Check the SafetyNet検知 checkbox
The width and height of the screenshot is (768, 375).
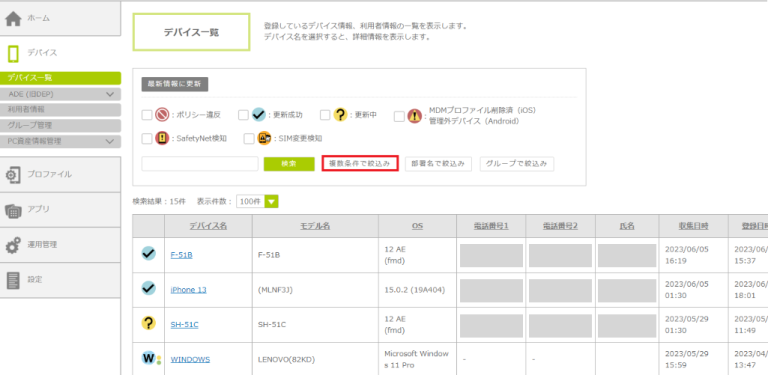coord(147,139)
